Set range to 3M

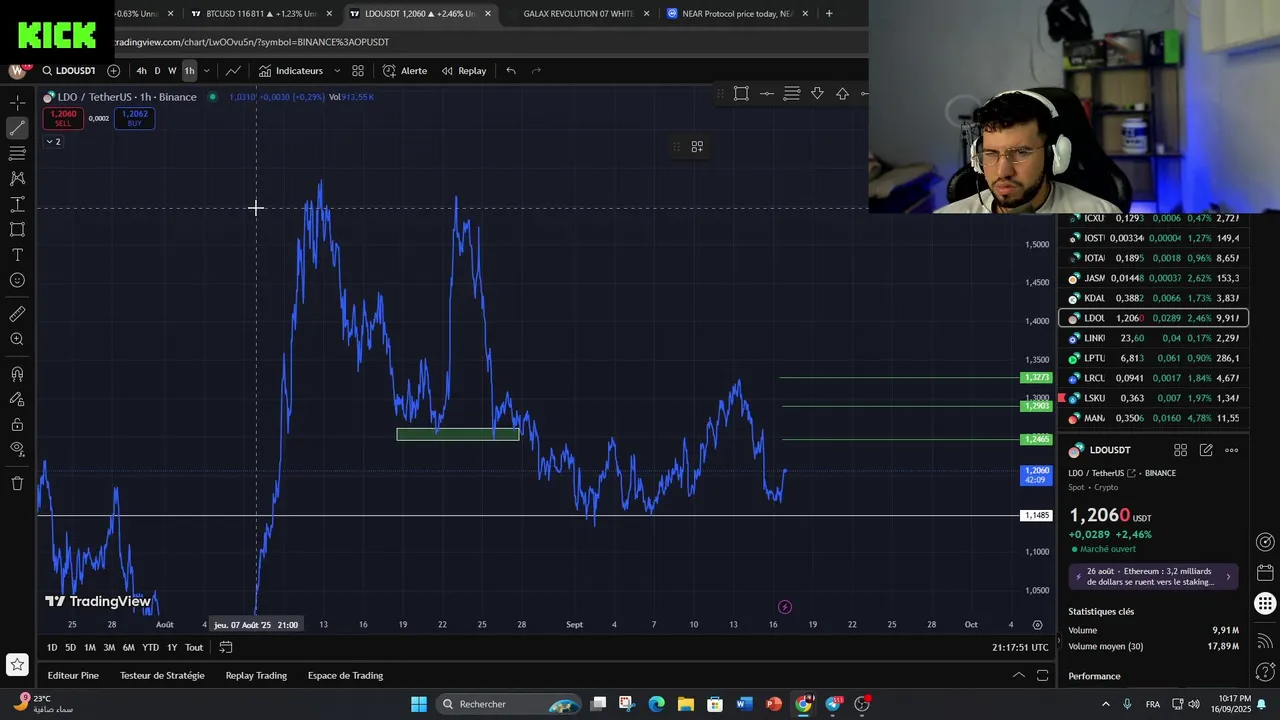(109, 648)
